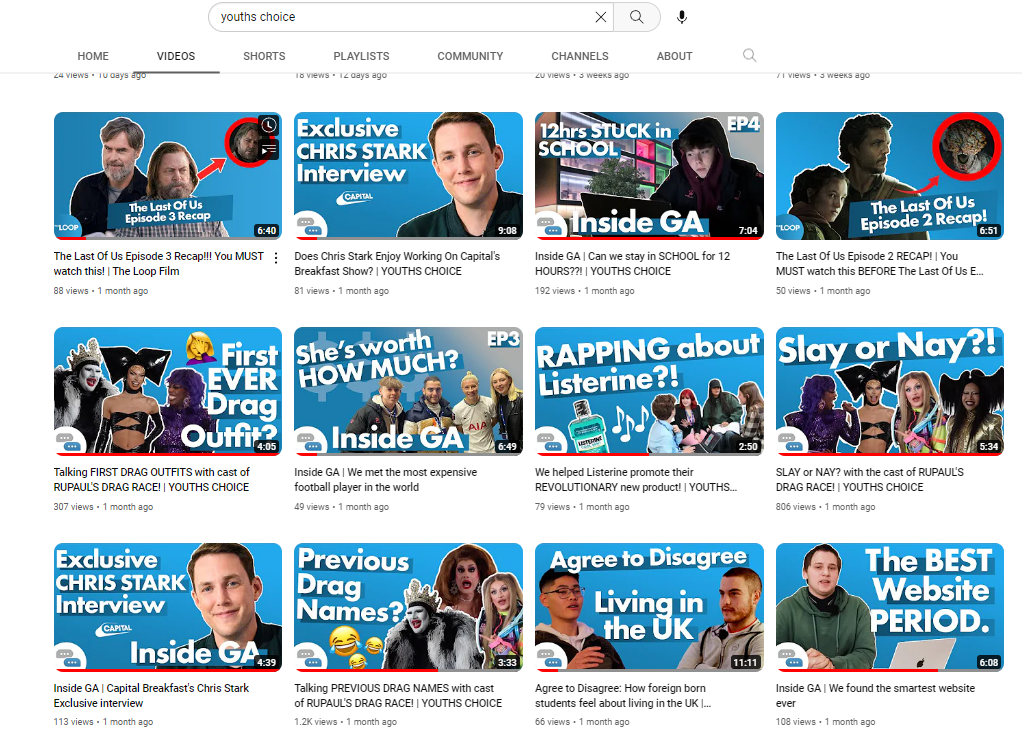Open the CHANNELS tab
The image size is (1022, 735).
[579, 56]
